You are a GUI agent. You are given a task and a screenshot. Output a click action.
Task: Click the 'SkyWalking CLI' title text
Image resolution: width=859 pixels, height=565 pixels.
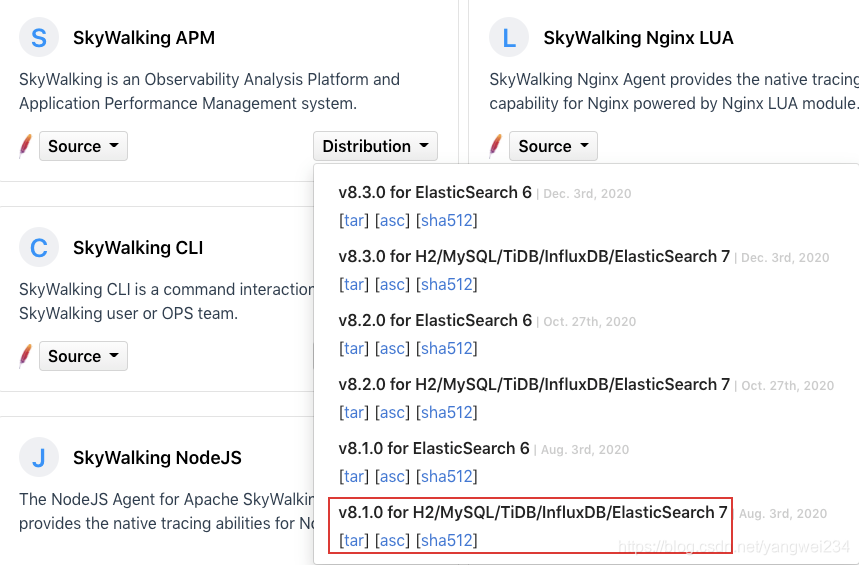coord(138,248)
